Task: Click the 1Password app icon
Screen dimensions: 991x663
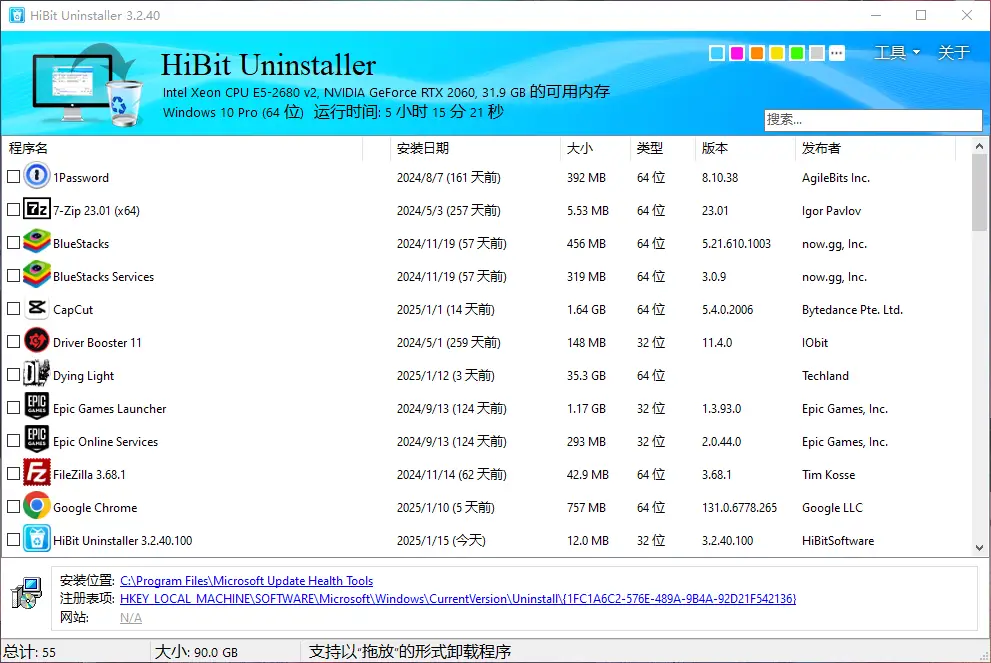Action: coord(36,177)
